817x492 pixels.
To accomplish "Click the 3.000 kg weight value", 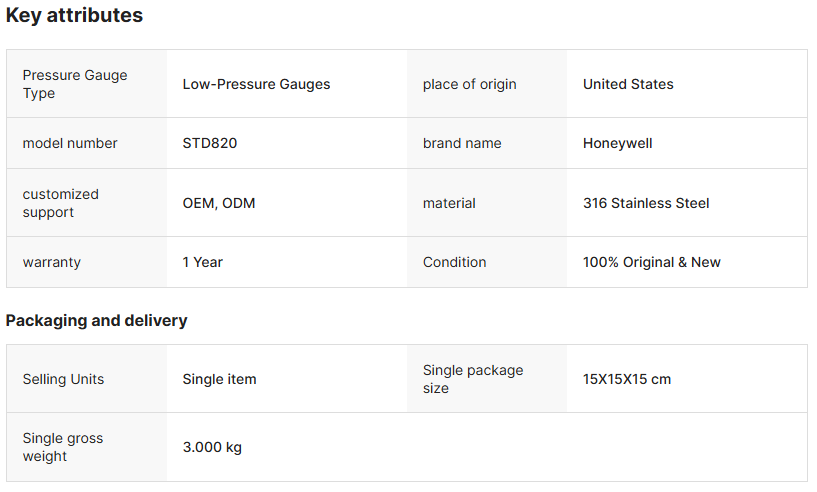I will [x=212, y=447].
